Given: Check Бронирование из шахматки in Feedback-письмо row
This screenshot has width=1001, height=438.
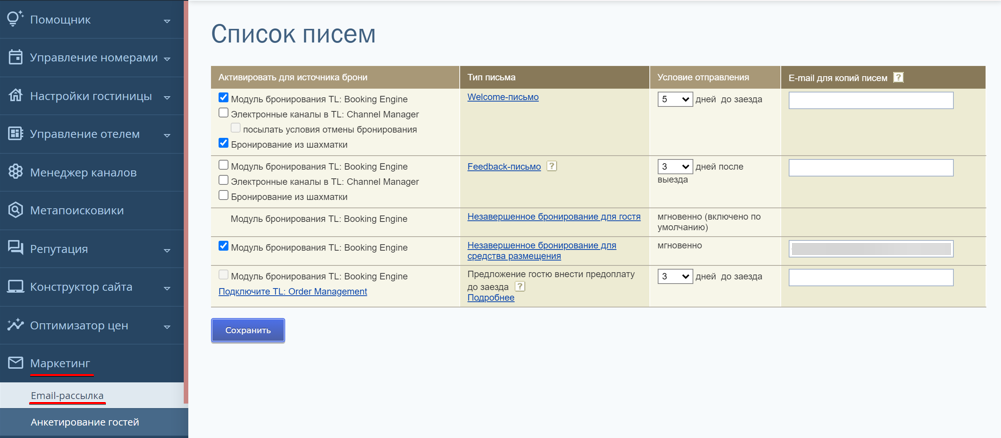Looking at the screenshot, I should 223,195.
